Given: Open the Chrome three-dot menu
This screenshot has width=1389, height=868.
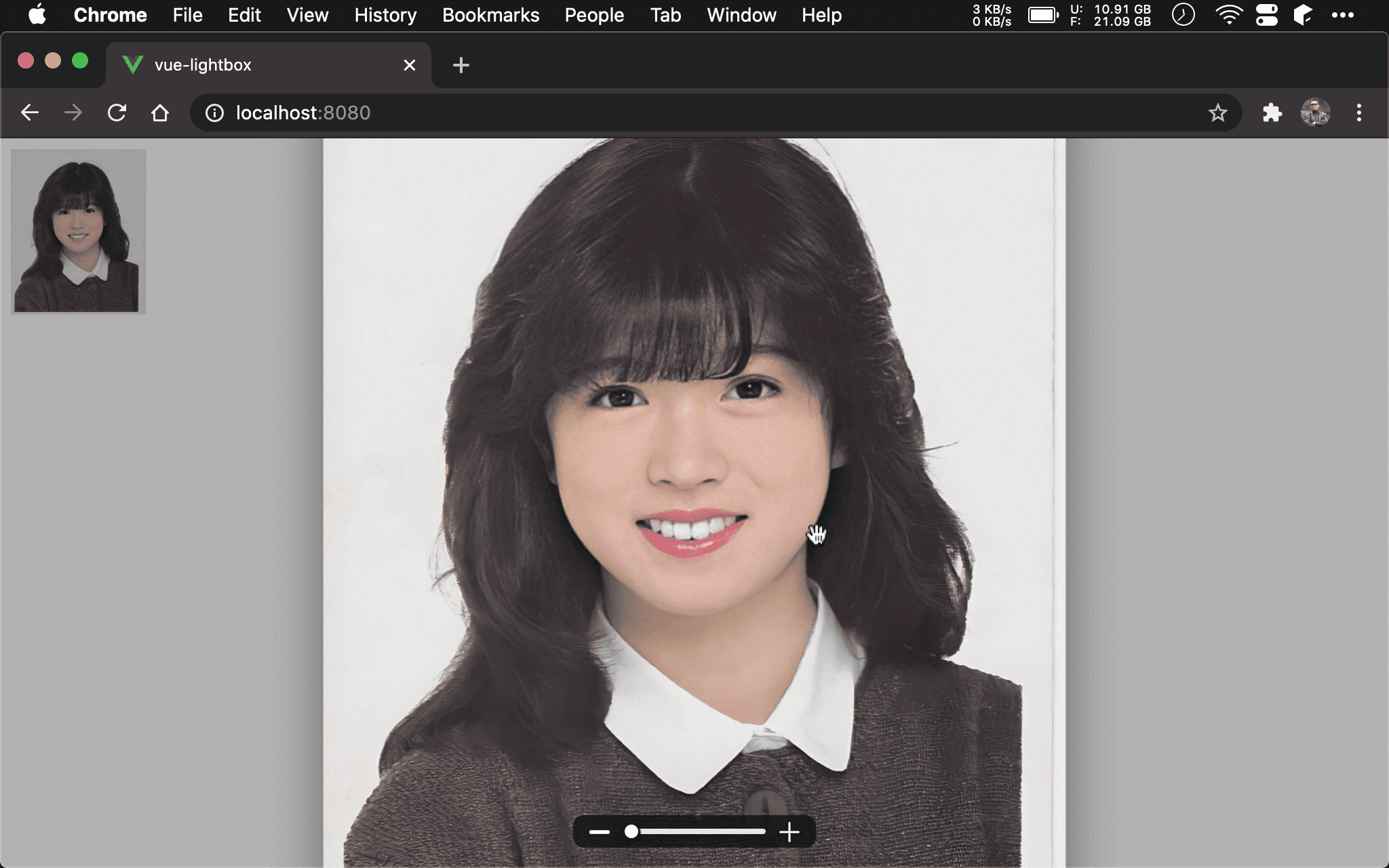Looking at the screenshot, I should click(x=1359, y=113).
